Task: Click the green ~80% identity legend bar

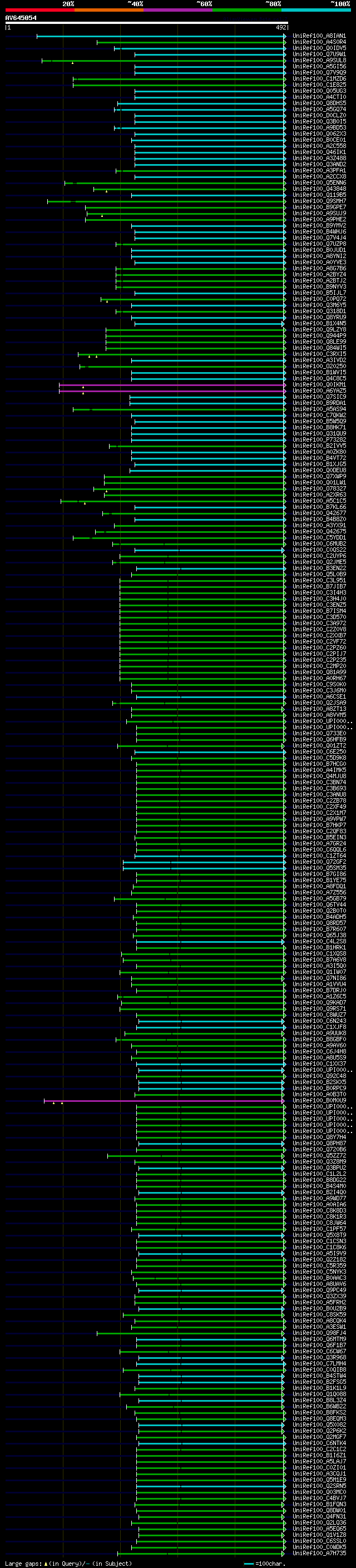Action: [247, 11]
